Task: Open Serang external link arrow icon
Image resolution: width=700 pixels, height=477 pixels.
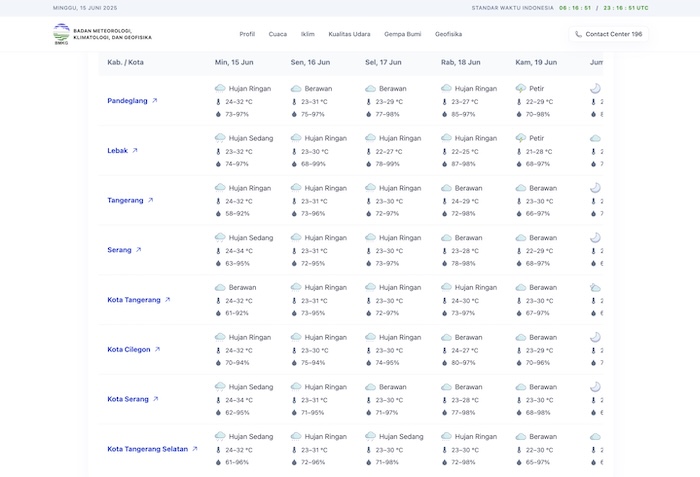Action: 138,250
